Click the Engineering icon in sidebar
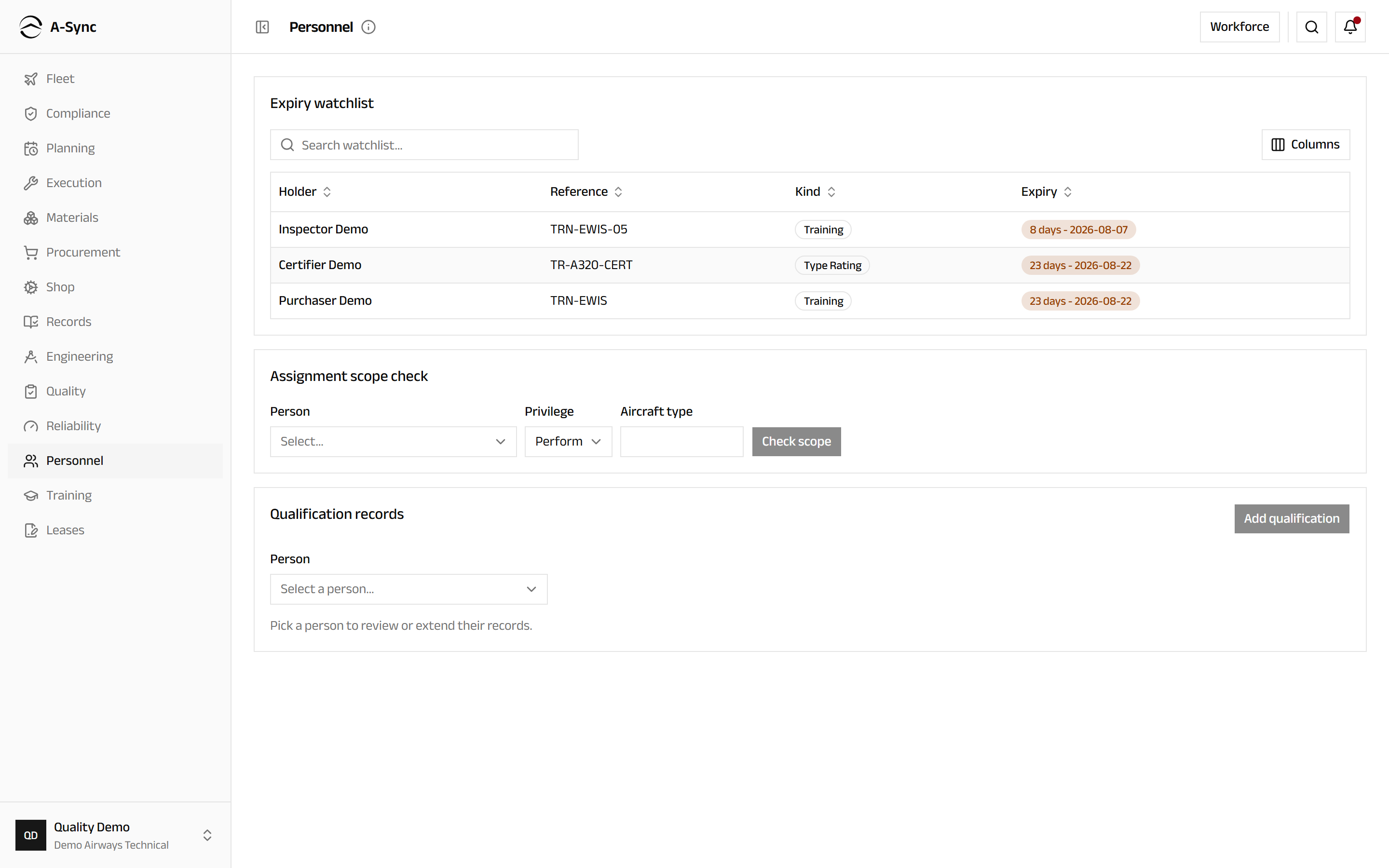The image size is (1389, 868). tap(31, 356)
